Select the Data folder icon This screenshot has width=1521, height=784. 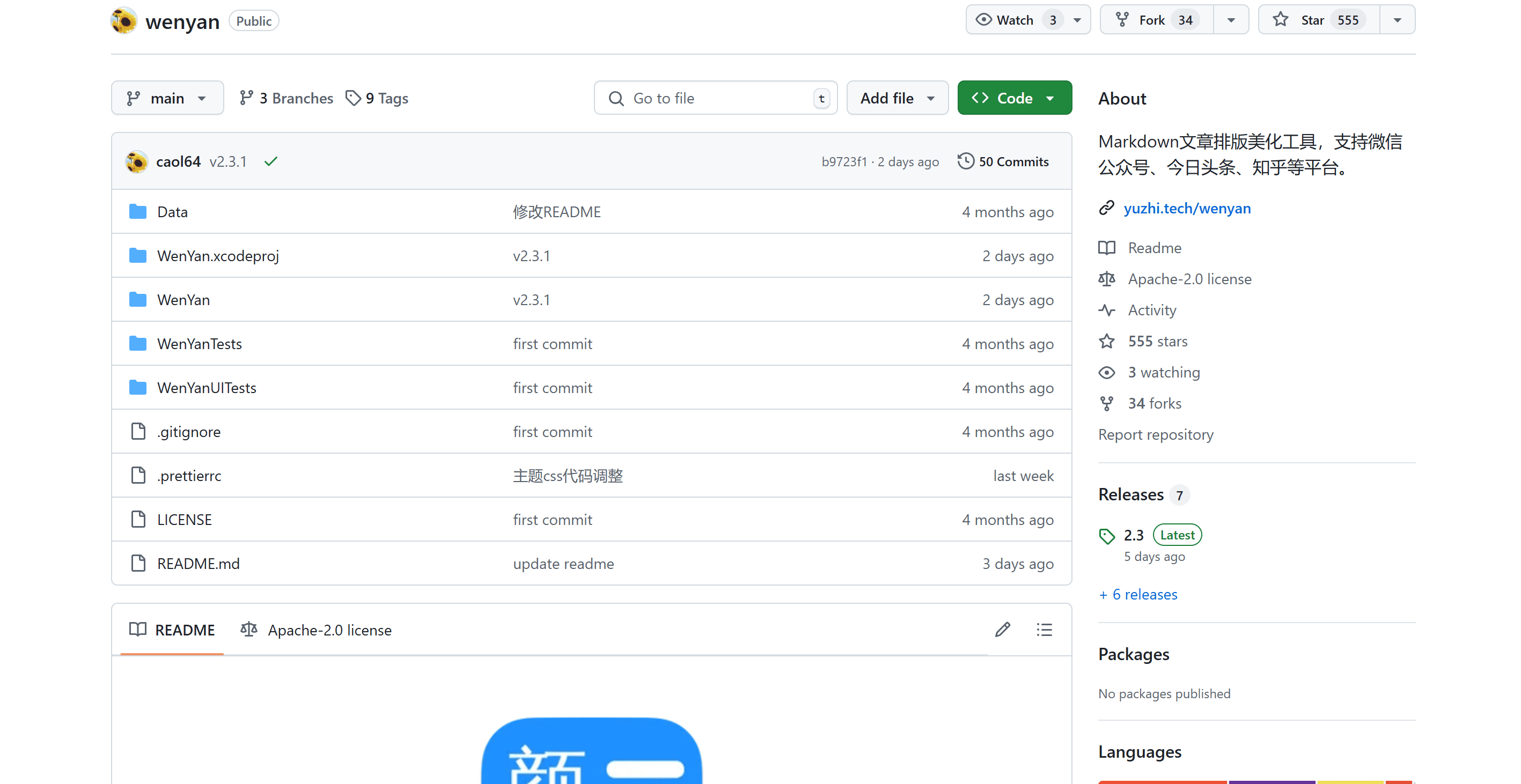tap(137, 211)
